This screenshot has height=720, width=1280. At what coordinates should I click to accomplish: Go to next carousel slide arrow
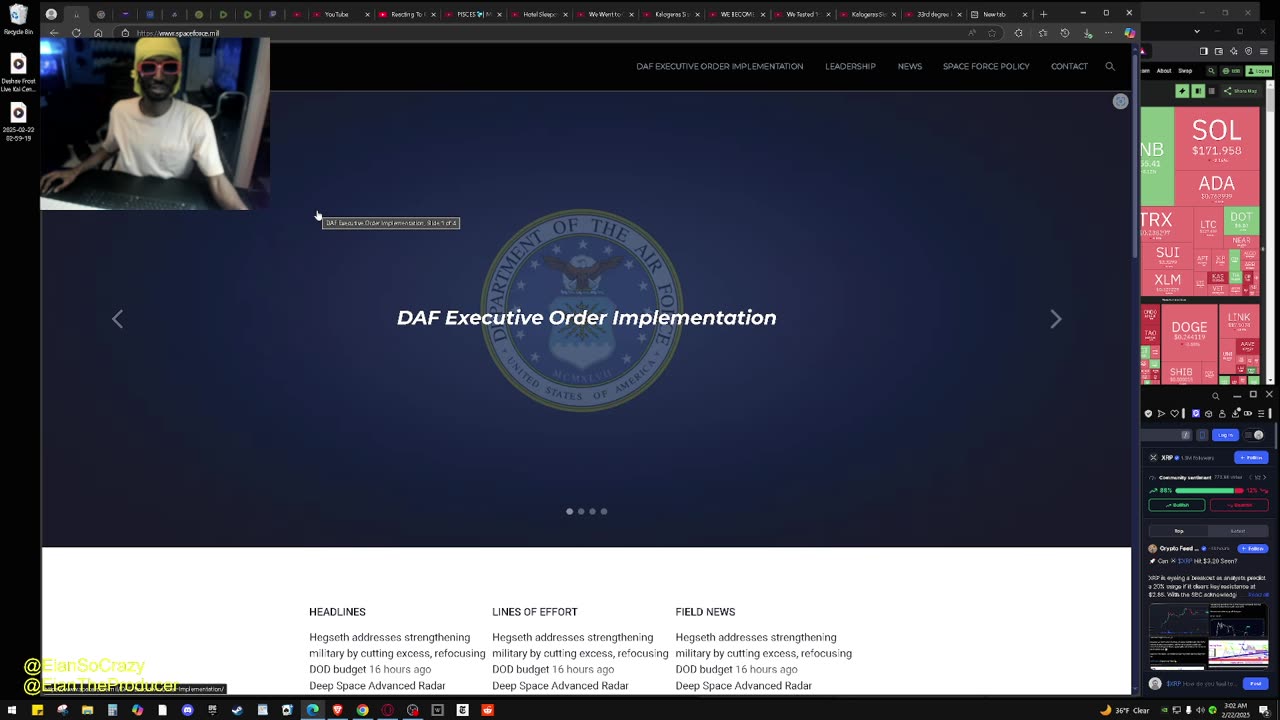point(1055,318)
